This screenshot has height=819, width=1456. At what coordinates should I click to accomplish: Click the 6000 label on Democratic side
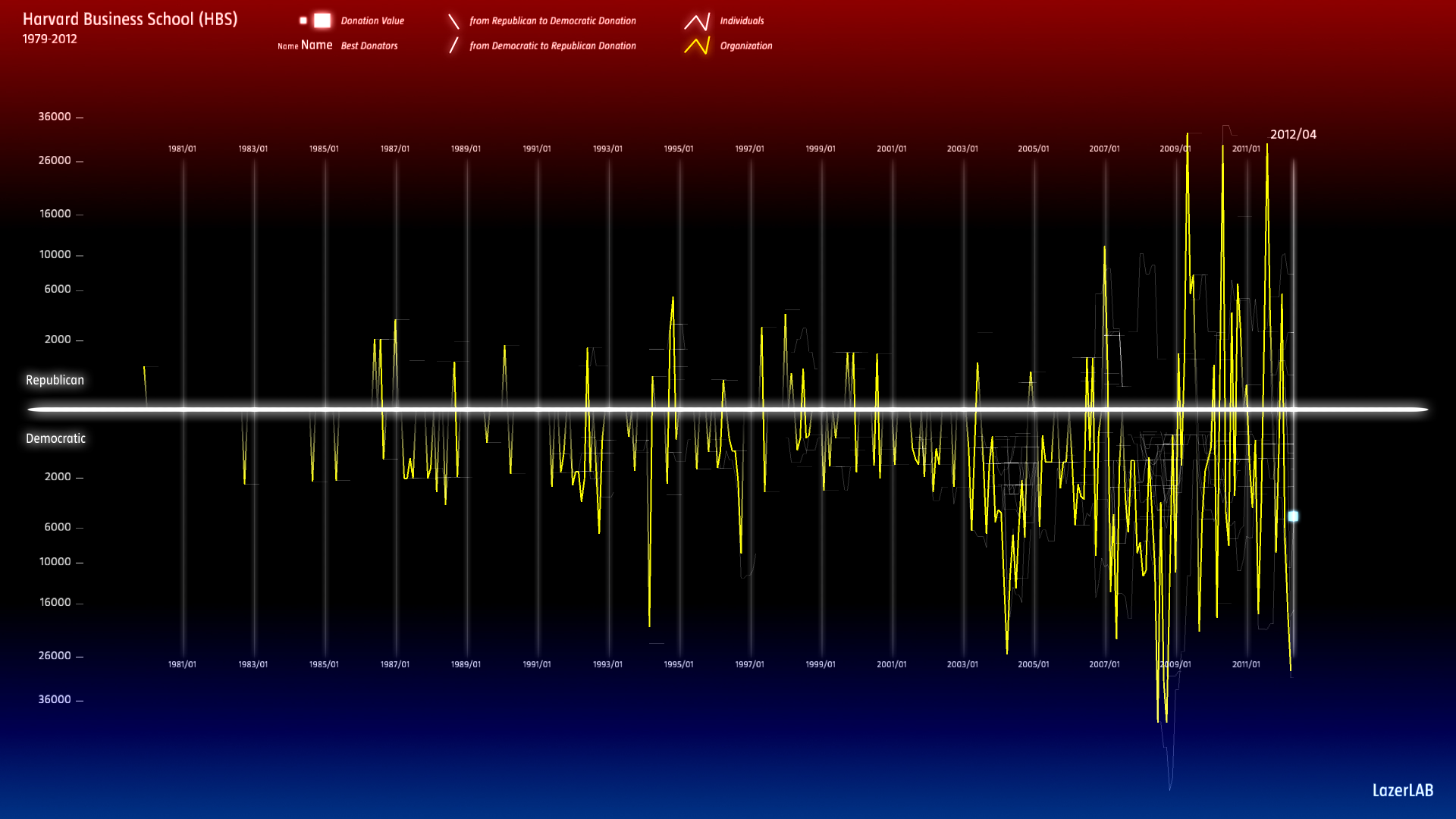(58, 527)
